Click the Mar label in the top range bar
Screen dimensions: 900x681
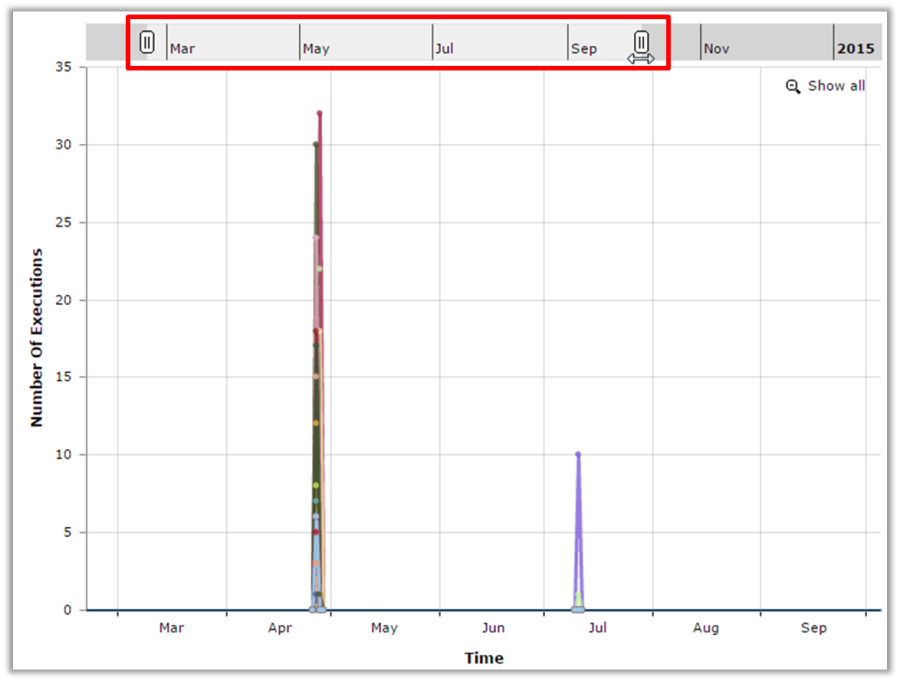click(x=183, y=48)
